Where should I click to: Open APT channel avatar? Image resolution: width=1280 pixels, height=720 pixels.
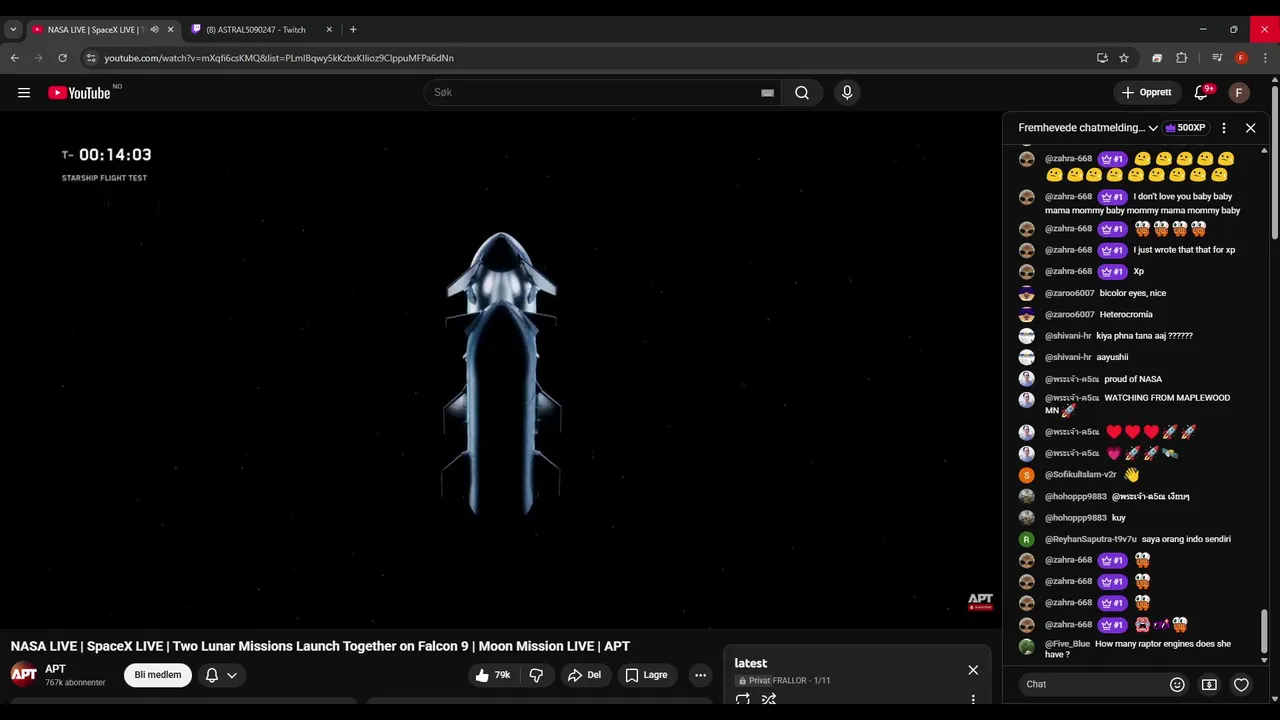(x=24, y=674)
